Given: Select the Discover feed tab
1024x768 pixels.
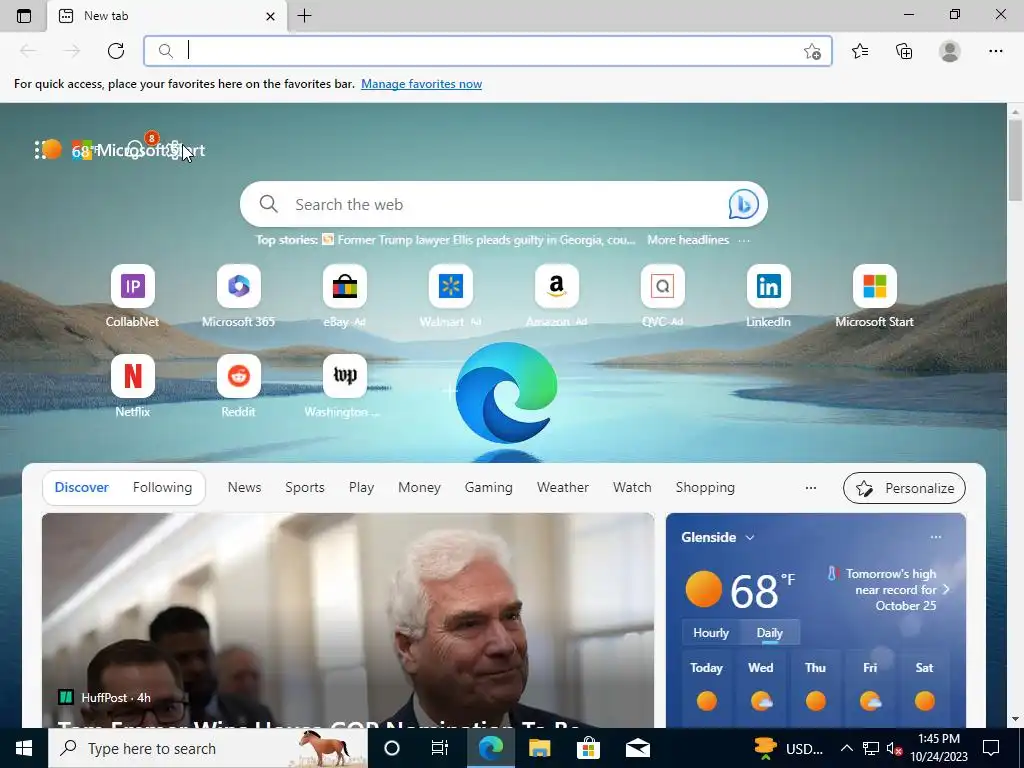Looking at the screenshot, I should point(82,487).
